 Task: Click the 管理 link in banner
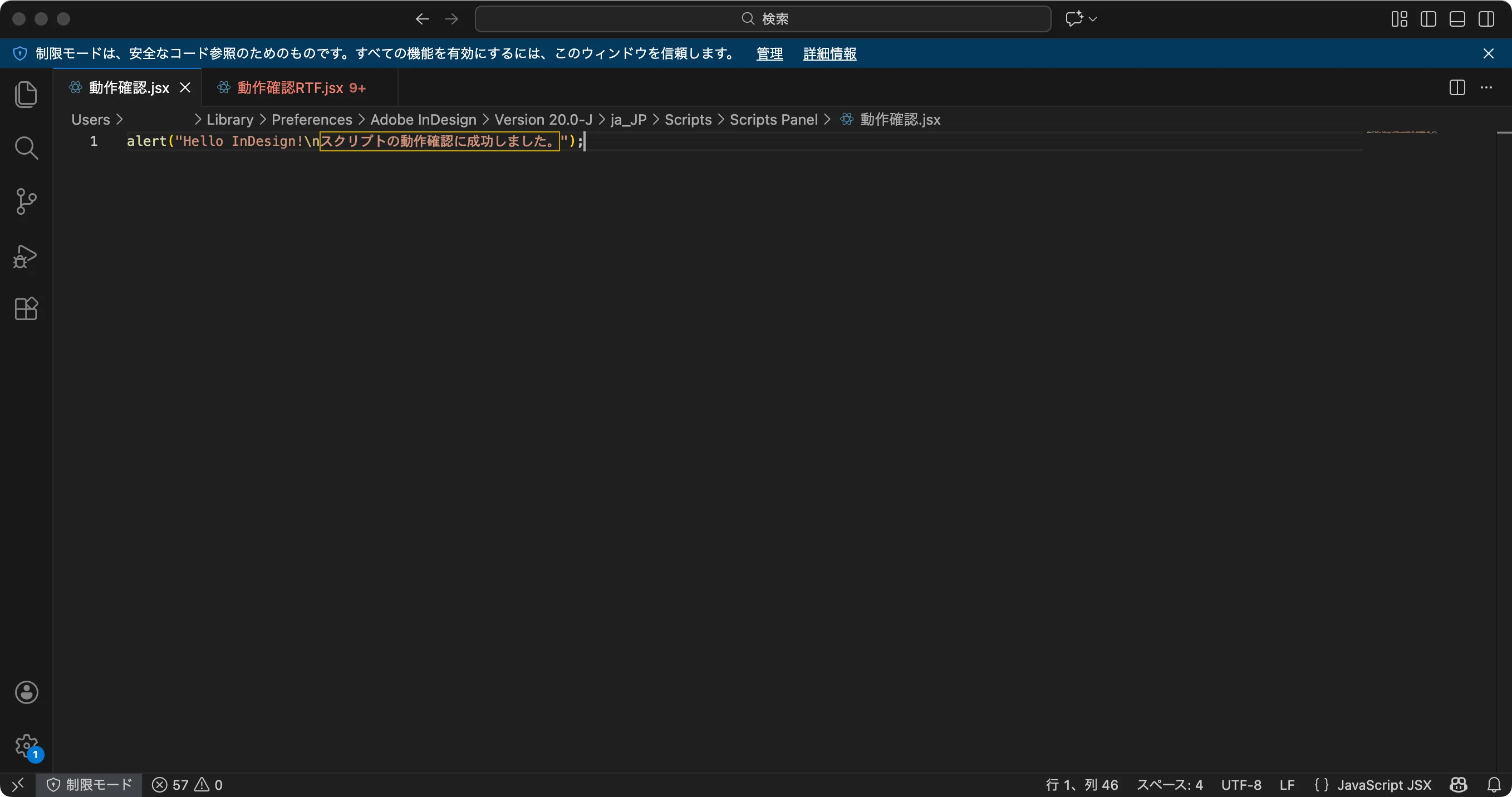(x=769, y=53)
